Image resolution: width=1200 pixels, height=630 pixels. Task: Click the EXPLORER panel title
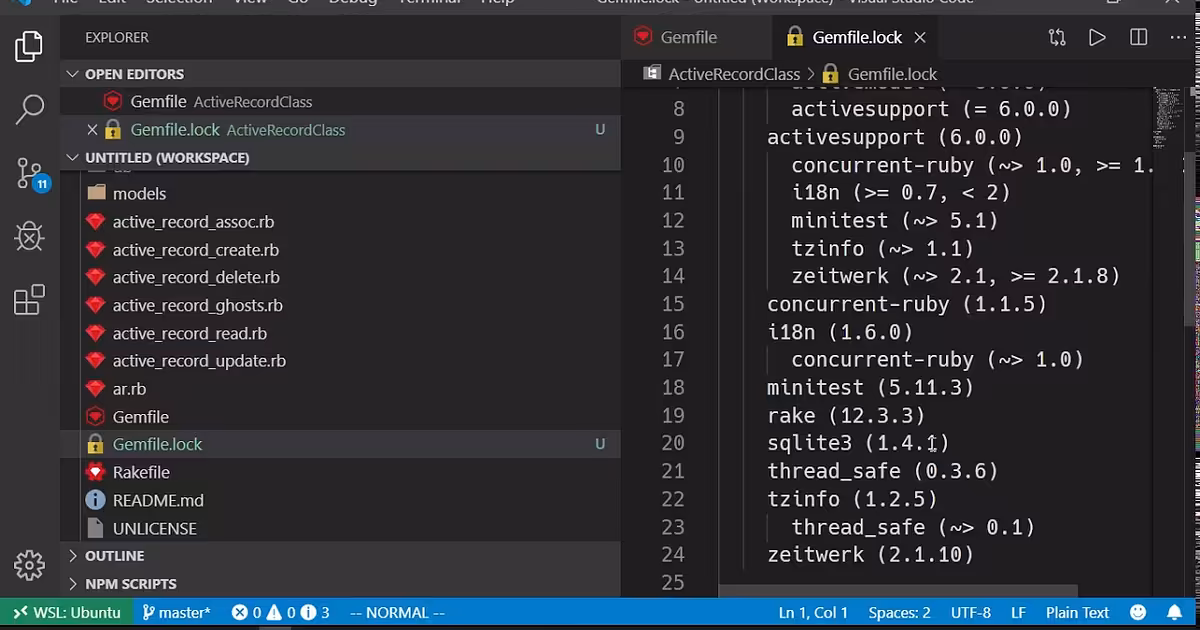tap(117, 38)
